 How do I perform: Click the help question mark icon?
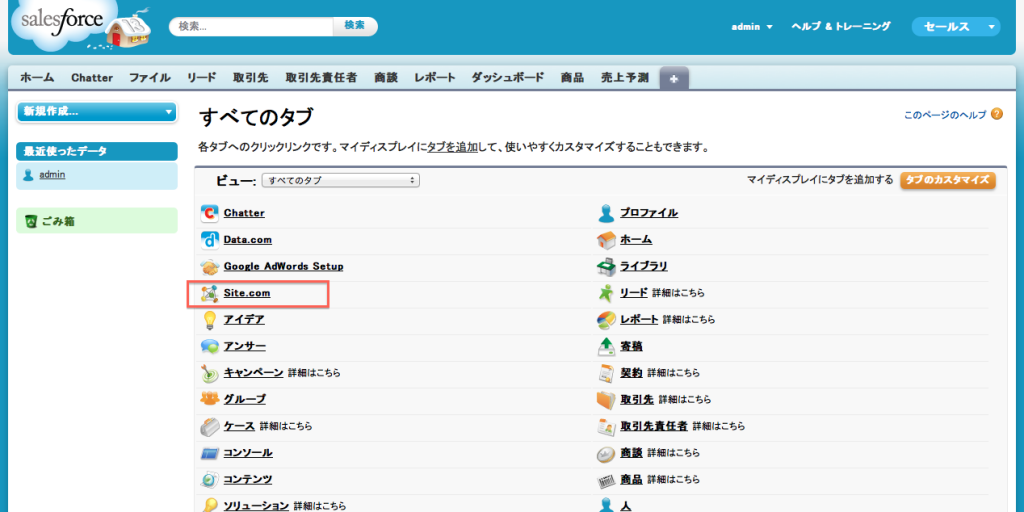996,114
